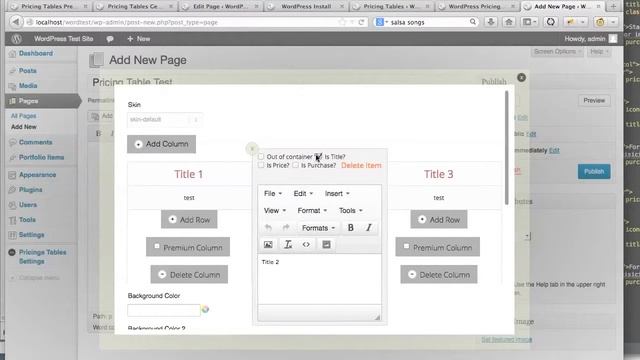Open the browser downloads arrow icon
Screen dimensions: 640x360
(491, 22)
